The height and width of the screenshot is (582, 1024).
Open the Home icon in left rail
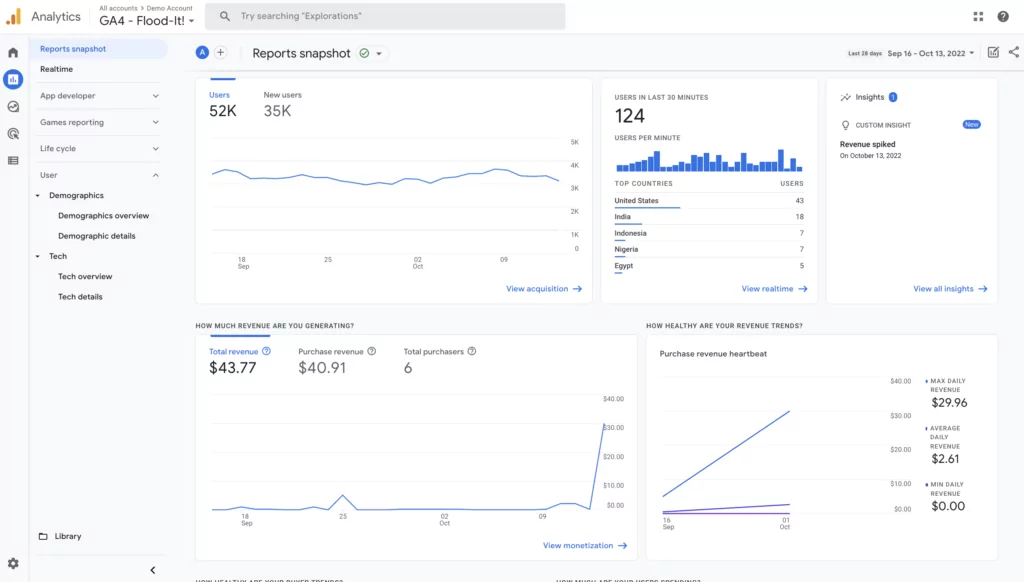(x=13, y=52)
